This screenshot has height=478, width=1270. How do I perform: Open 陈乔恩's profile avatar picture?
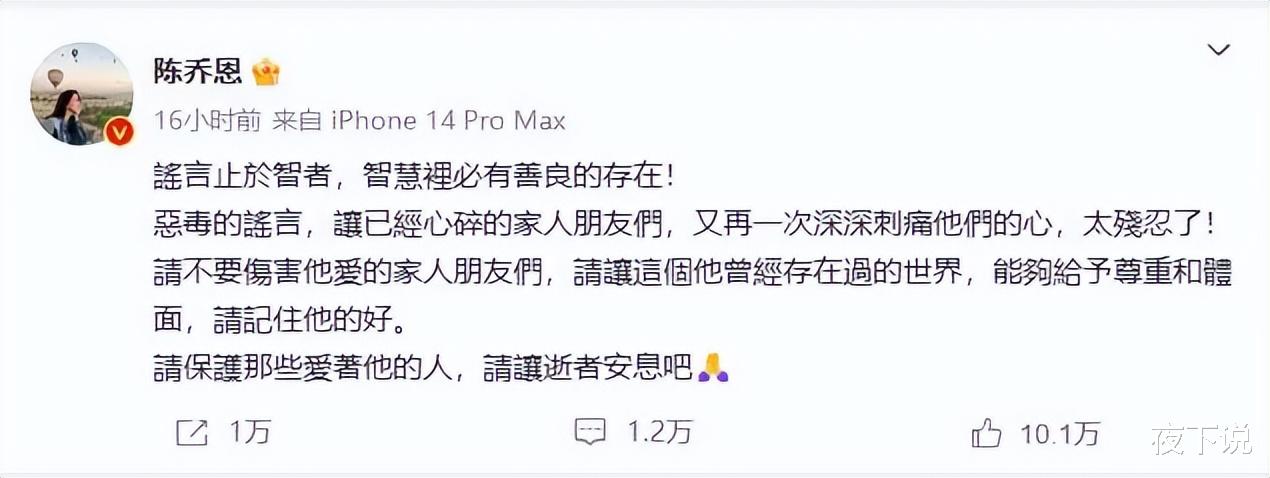coord(82,94)
